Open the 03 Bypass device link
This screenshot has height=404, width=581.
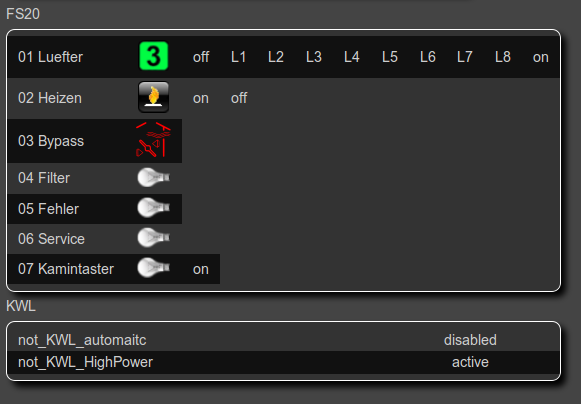(x=51, y=141)
